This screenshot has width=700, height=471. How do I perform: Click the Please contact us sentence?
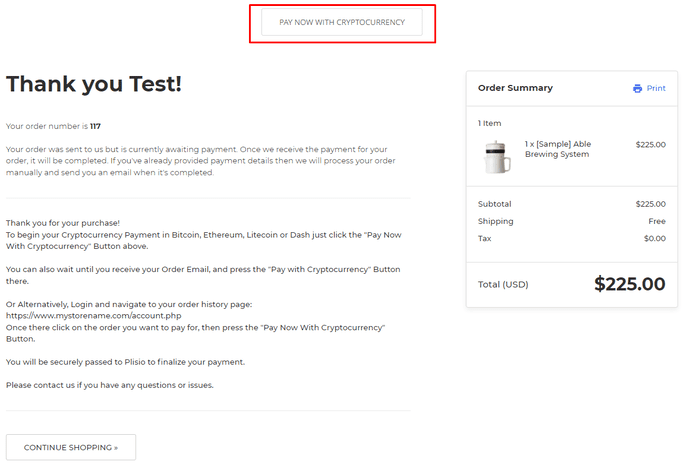point(110,385)
